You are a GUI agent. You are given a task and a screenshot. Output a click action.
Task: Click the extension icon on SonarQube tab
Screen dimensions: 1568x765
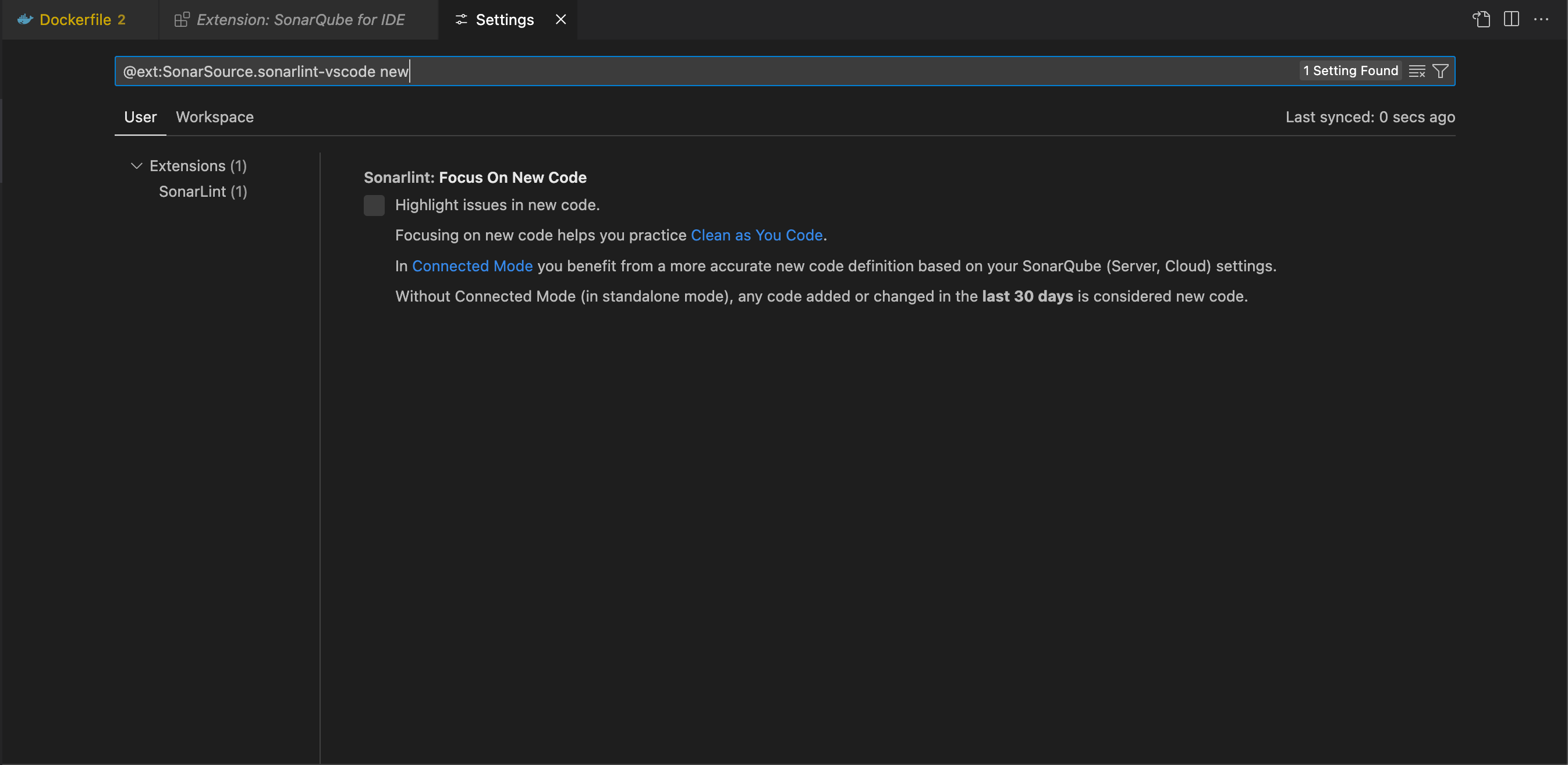(181, 19)
